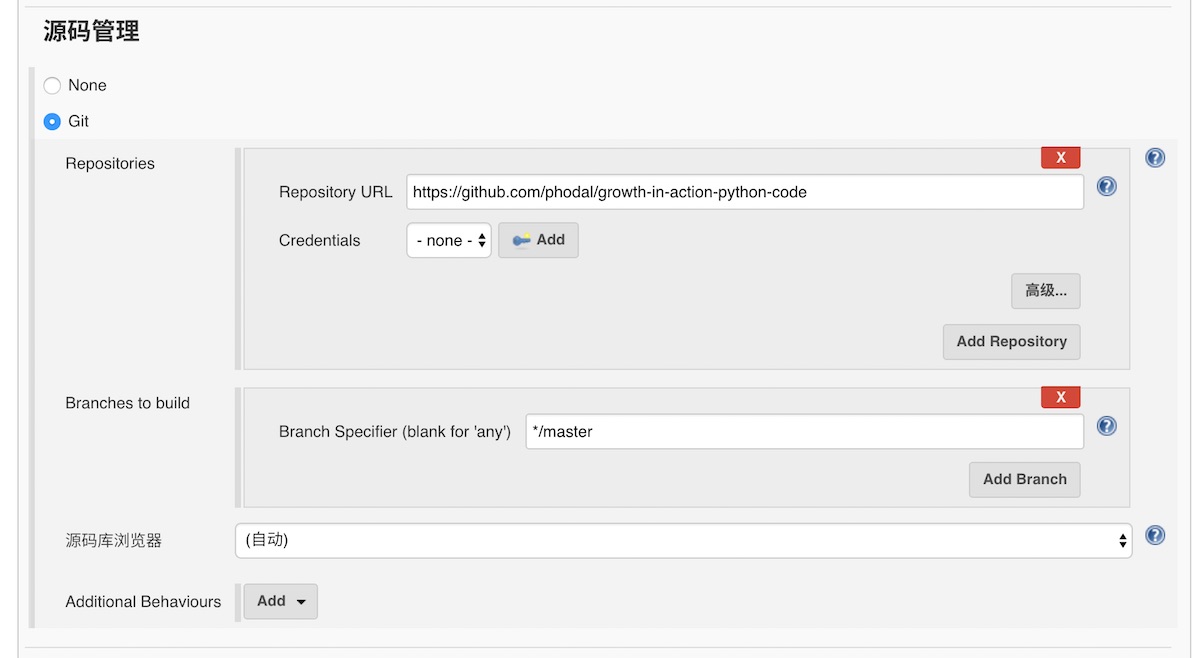
Task: Focus the Repository URL text field
Action: pyautogui.click(x=744, y=192)
